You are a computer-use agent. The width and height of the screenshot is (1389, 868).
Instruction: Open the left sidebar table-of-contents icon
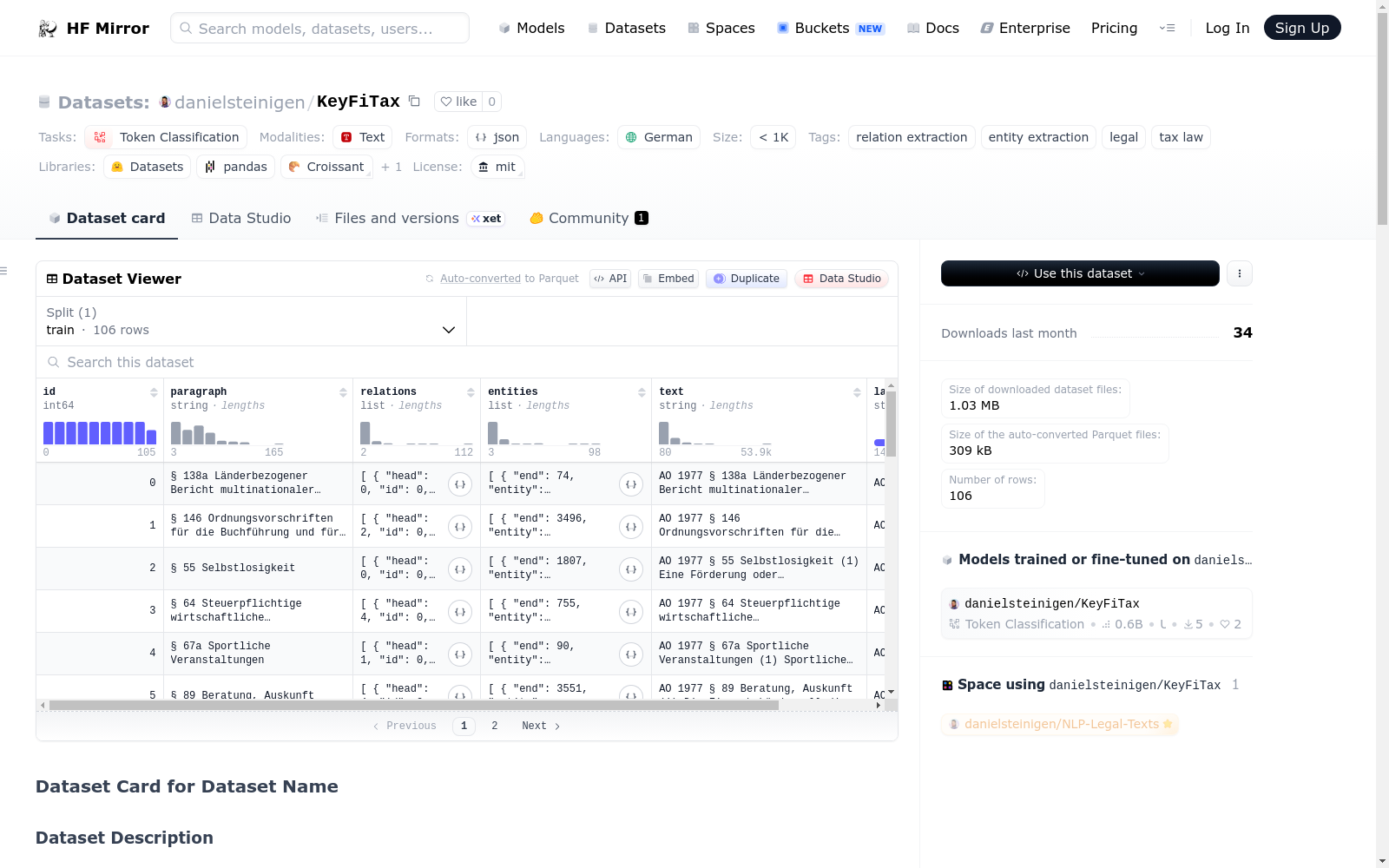click(3, 272)
